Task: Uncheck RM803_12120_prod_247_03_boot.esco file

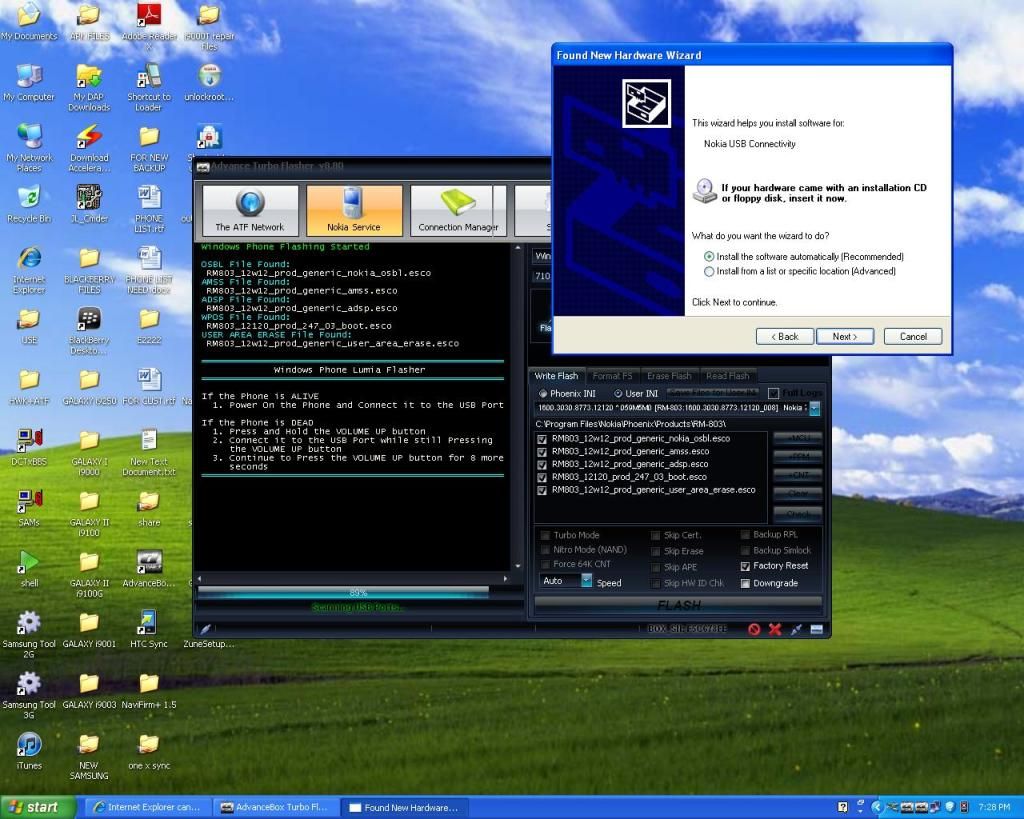Action: click(x=541, y=477)
